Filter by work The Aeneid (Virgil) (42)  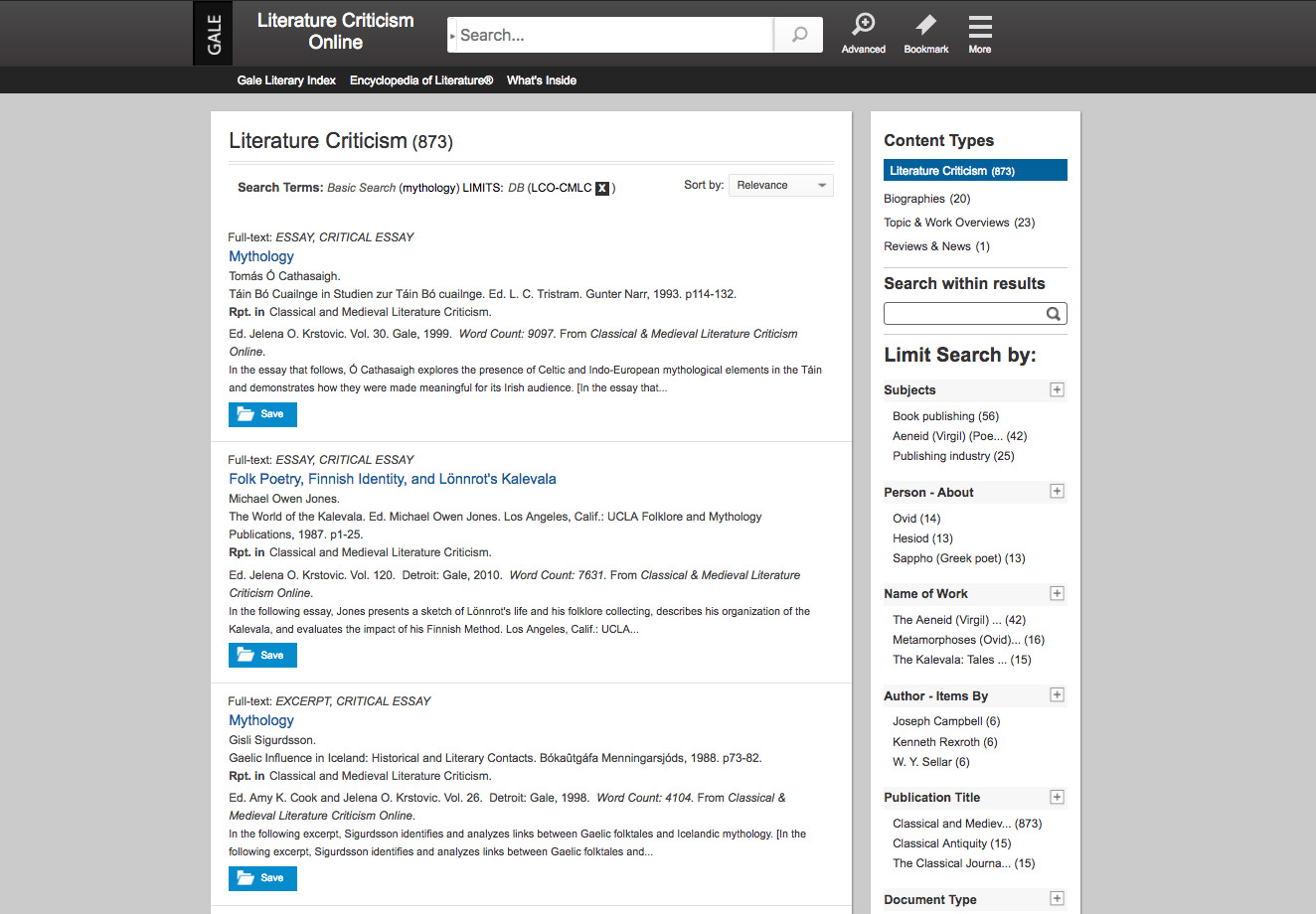(x=959, y=620)
